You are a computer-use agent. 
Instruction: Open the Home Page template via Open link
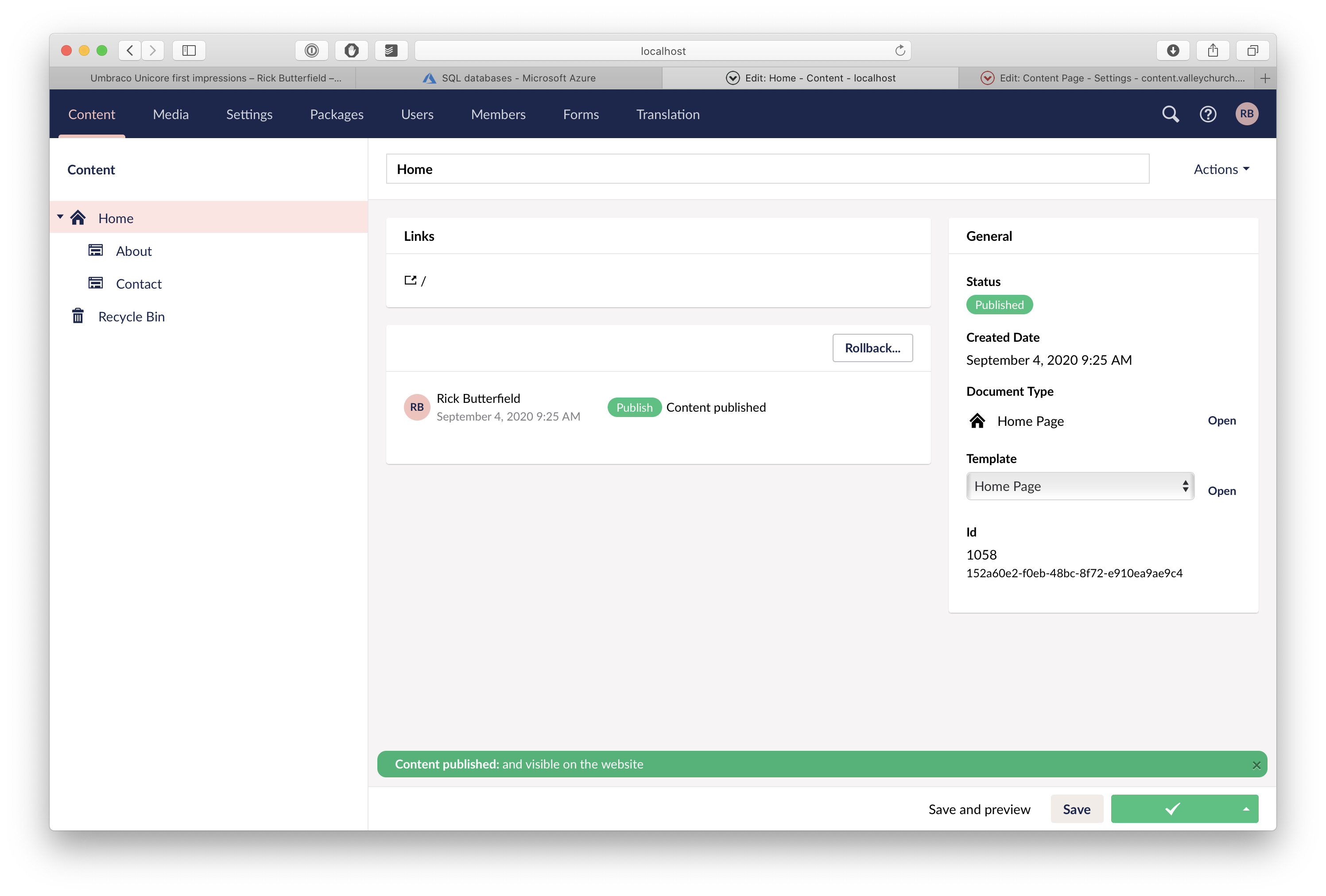point(1221,490)
